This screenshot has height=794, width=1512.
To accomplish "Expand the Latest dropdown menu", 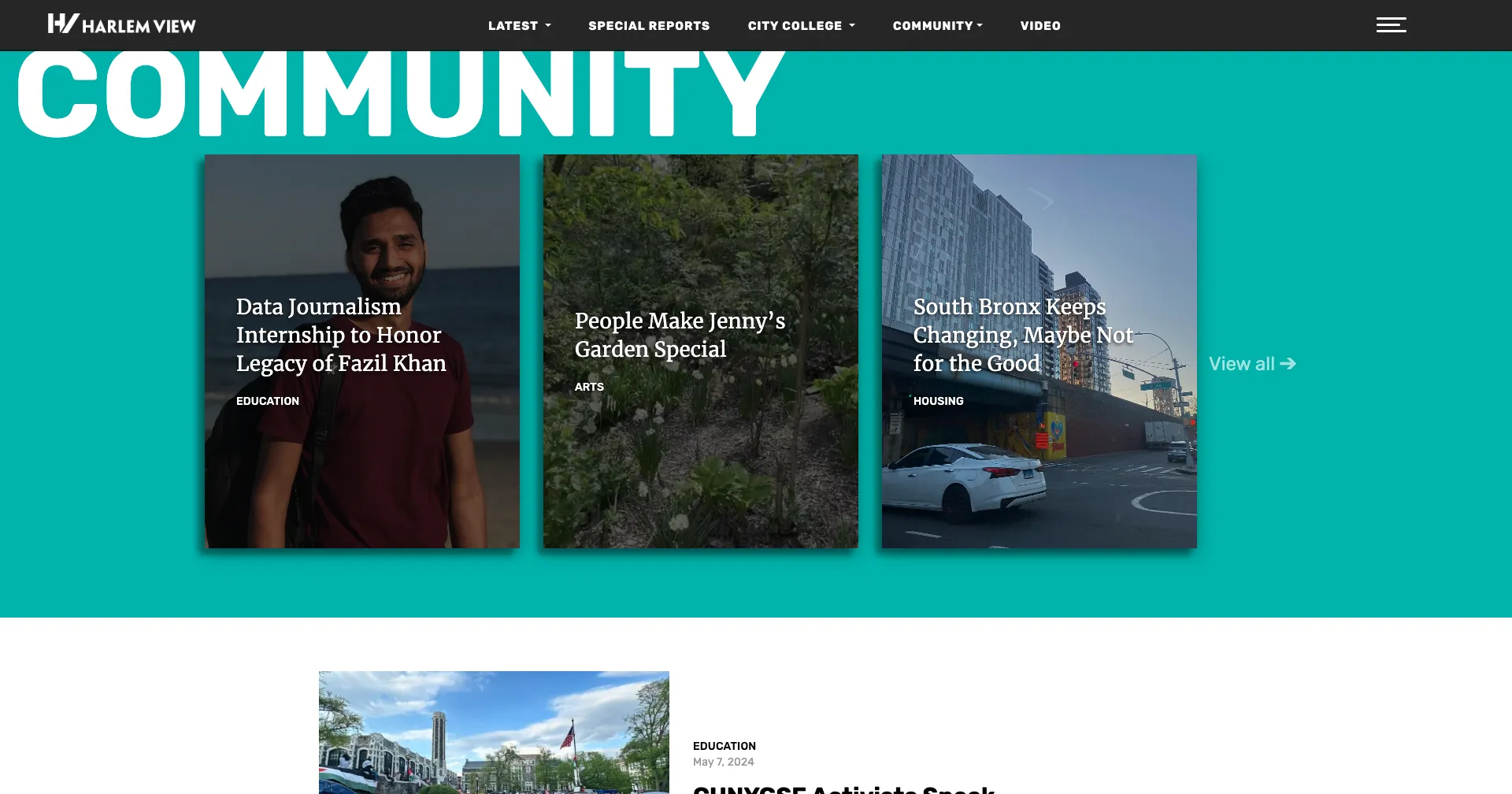I will (519, 26).
